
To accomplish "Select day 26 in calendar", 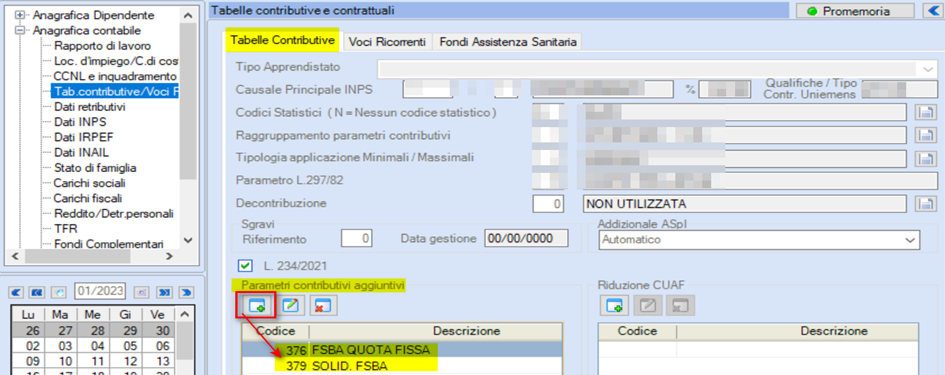I will 28,330.
